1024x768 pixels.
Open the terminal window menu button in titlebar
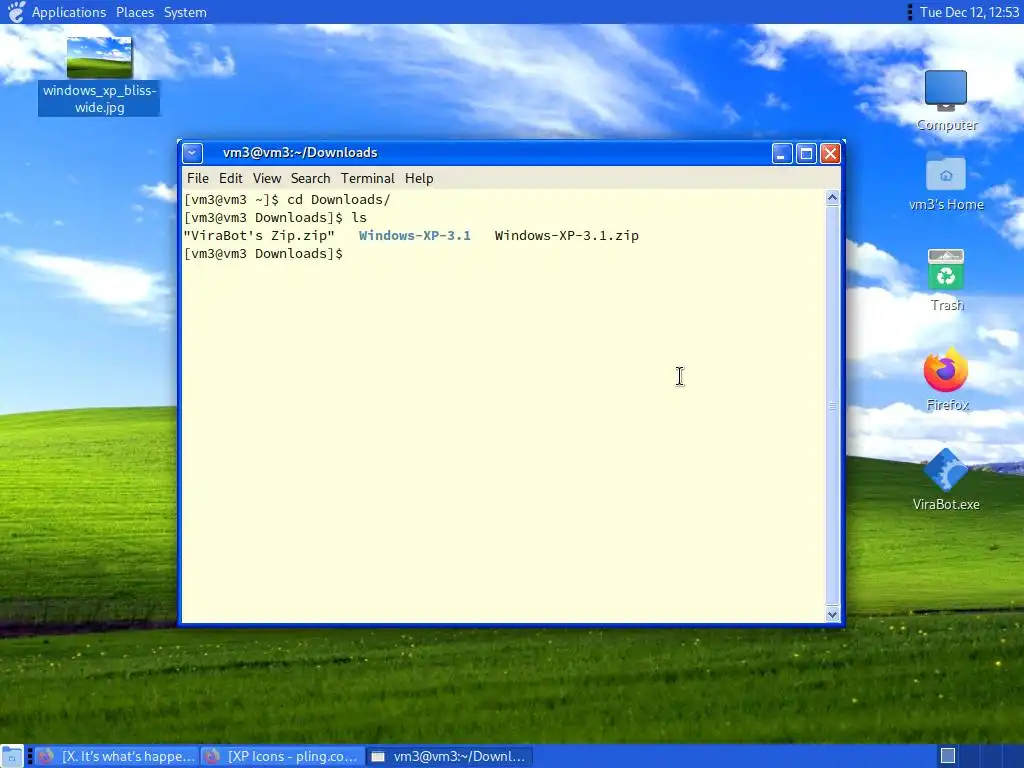[192, 153]
